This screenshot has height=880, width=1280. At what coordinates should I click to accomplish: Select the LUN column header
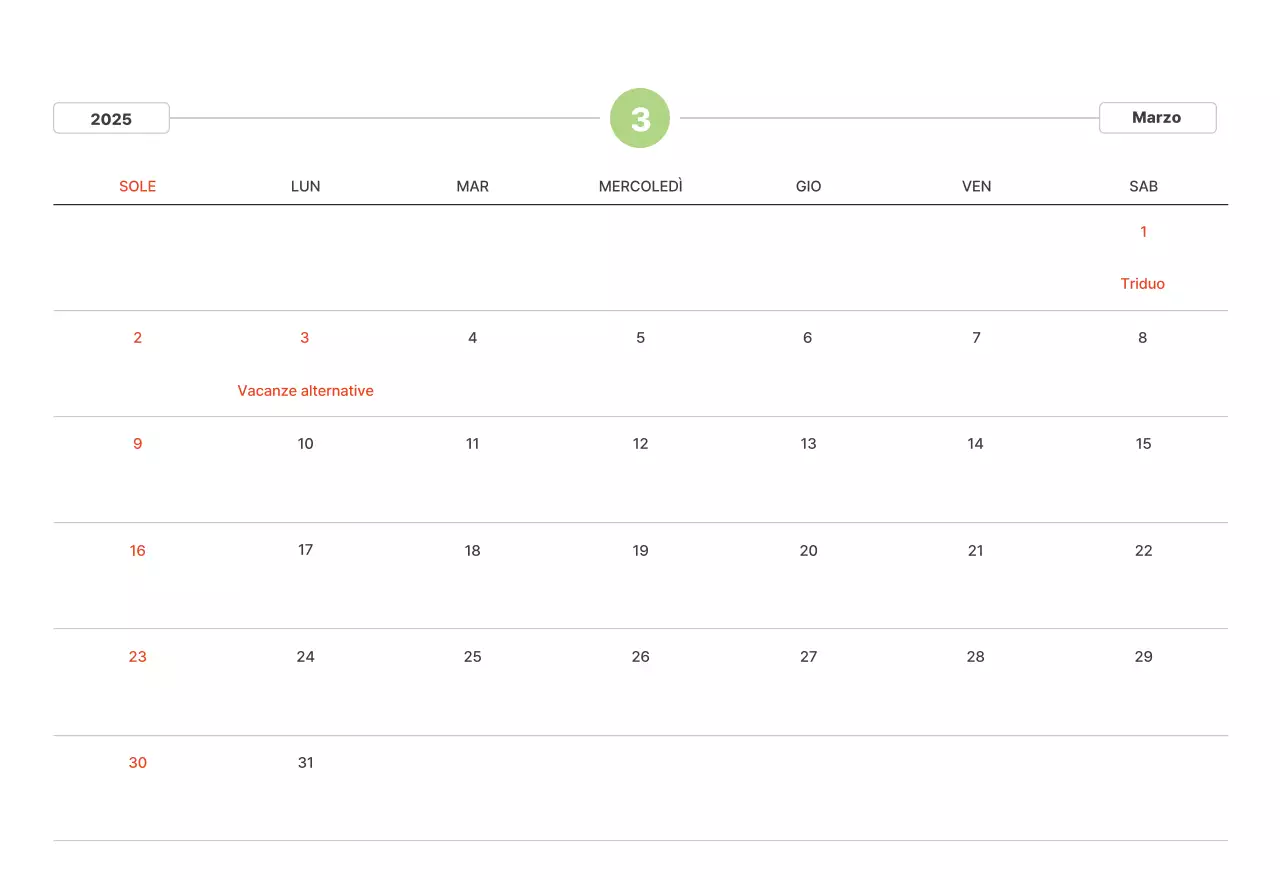(x=305, y=186)
